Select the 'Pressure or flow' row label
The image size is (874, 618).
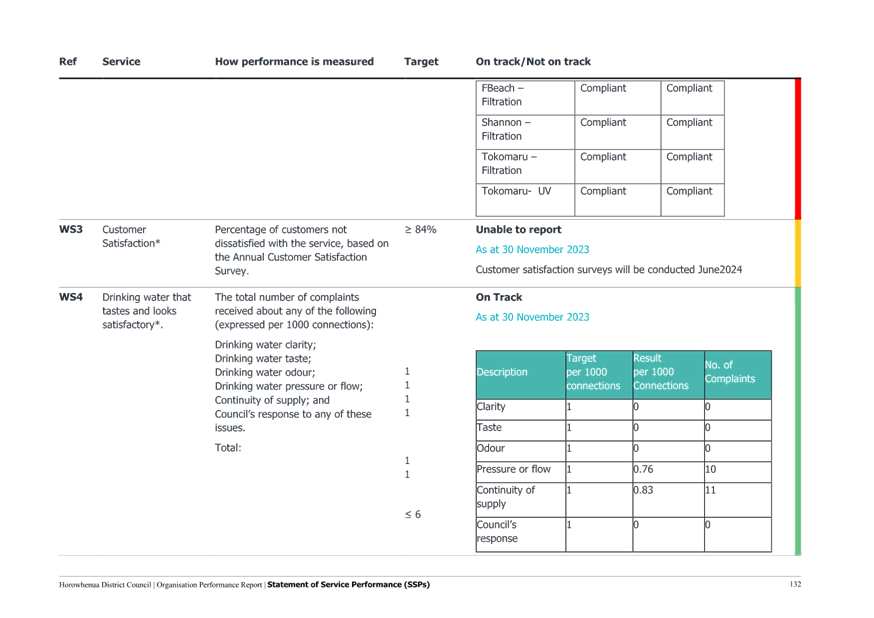point(513,469)
